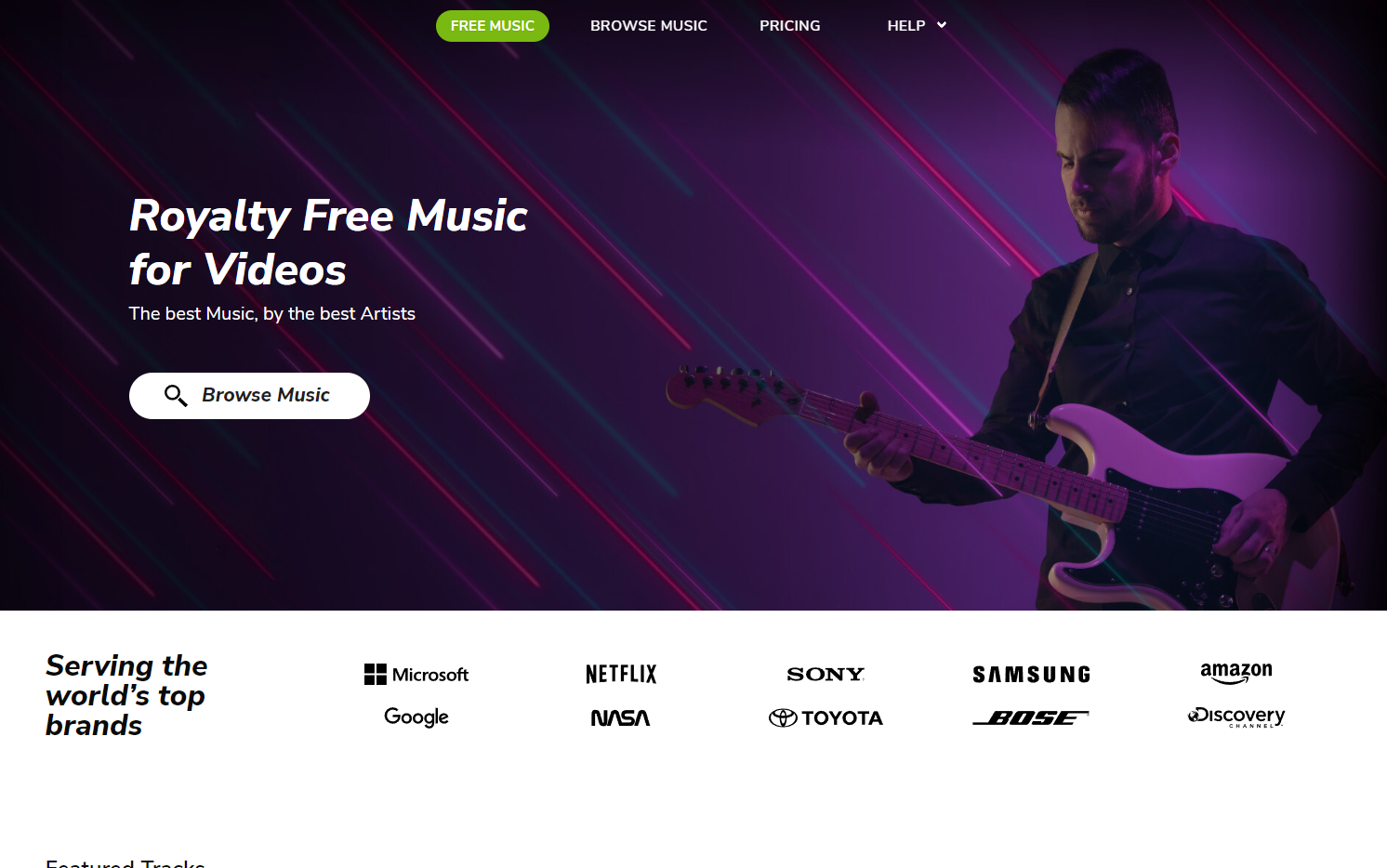
Task: Click the Amazon brand logo
Action: (x=1235, y=673)
